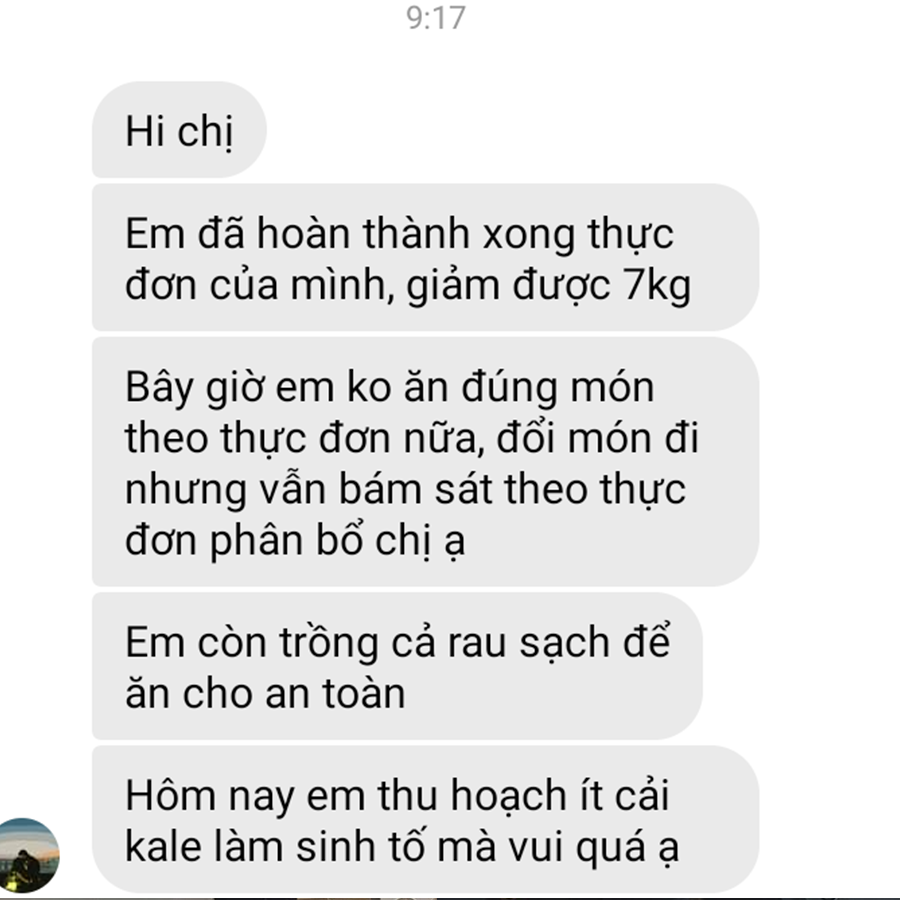Click "an toàn" at the end of the fourth bubble
900x900 pixels.
[x=335, y=693]
